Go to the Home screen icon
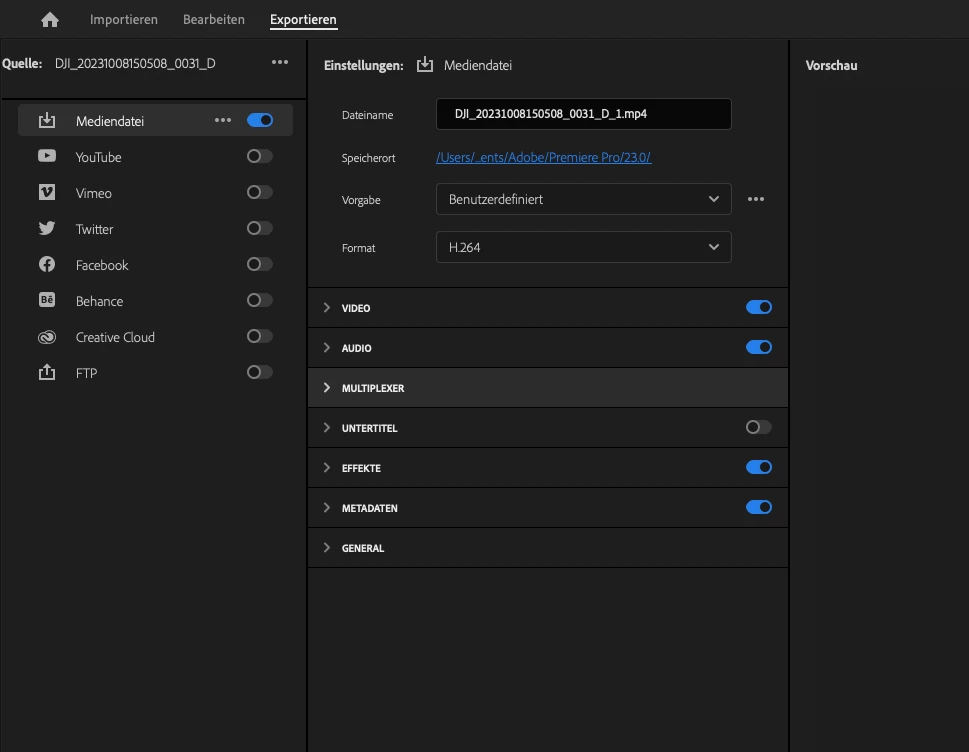This screenshot has height=752, width=969. [x=50, y=20]
